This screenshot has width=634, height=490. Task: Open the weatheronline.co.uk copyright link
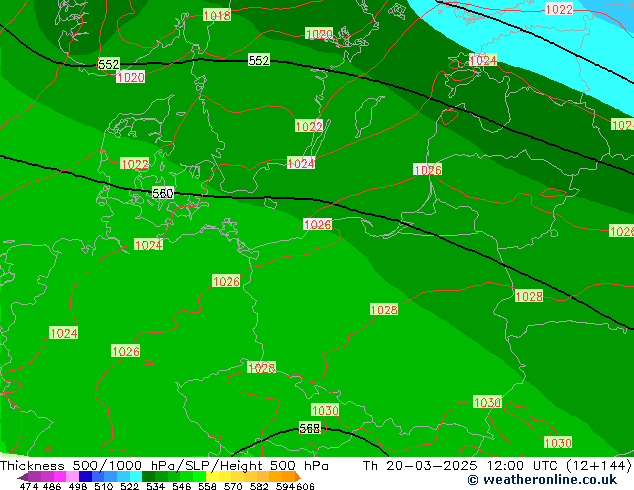[542, 480]
